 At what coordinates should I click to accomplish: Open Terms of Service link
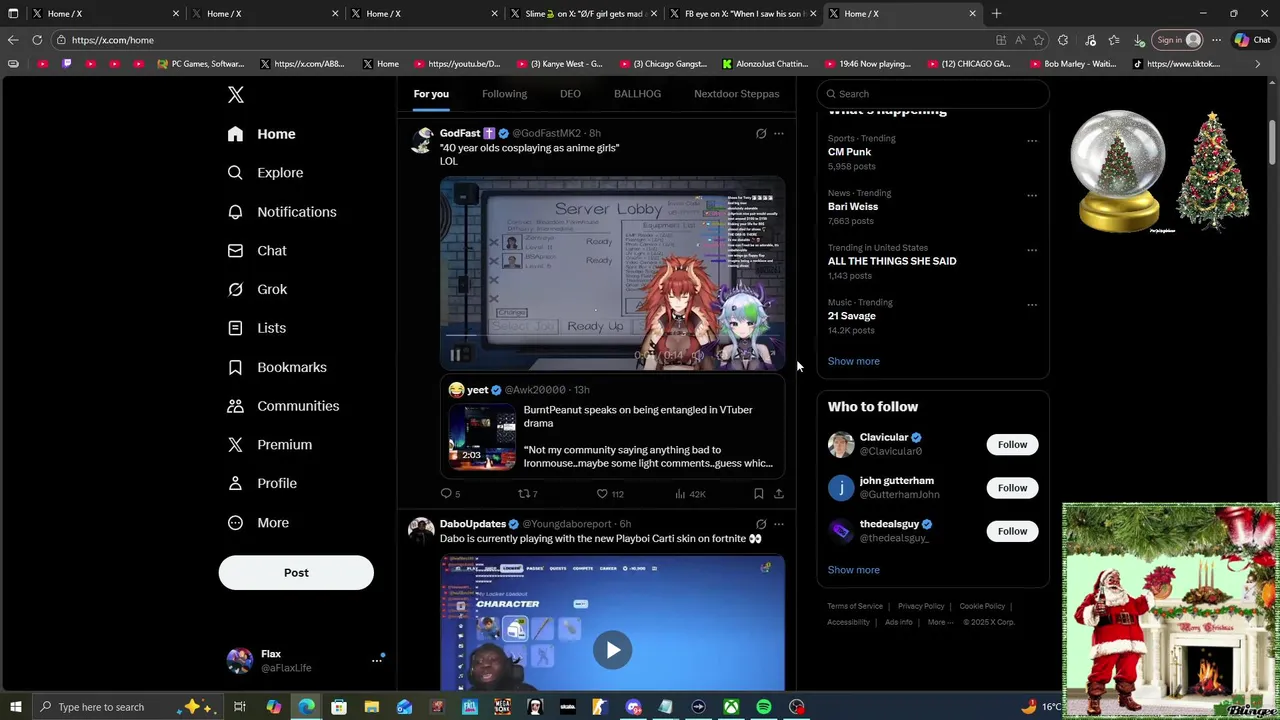pos(855,606)
